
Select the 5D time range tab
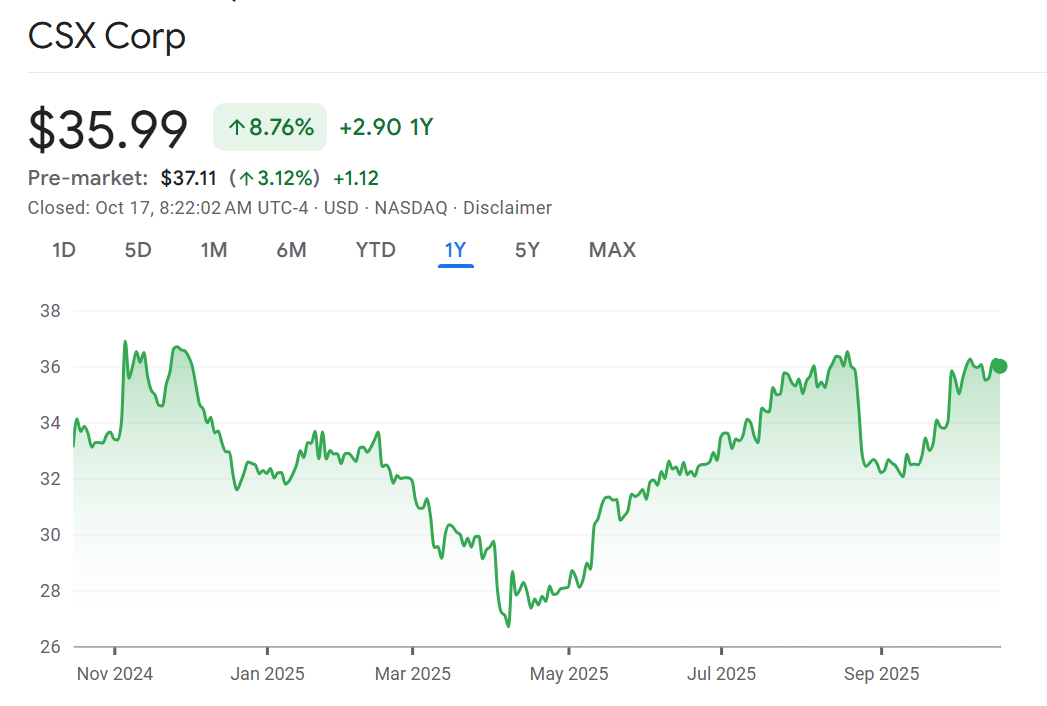tap(138, 250)
